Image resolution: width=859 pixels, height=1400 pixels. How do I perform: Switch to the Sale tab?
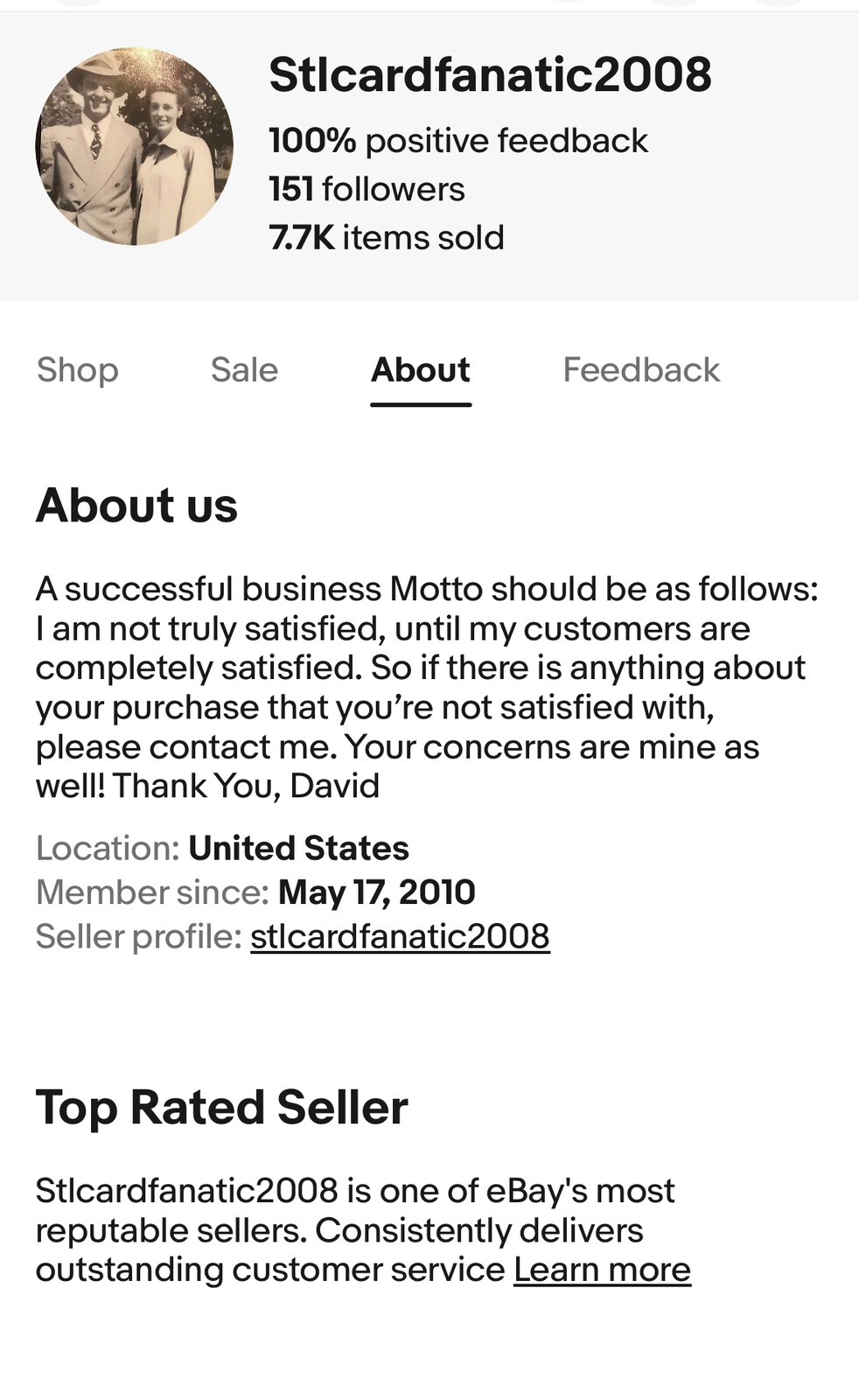click(244, 370)
